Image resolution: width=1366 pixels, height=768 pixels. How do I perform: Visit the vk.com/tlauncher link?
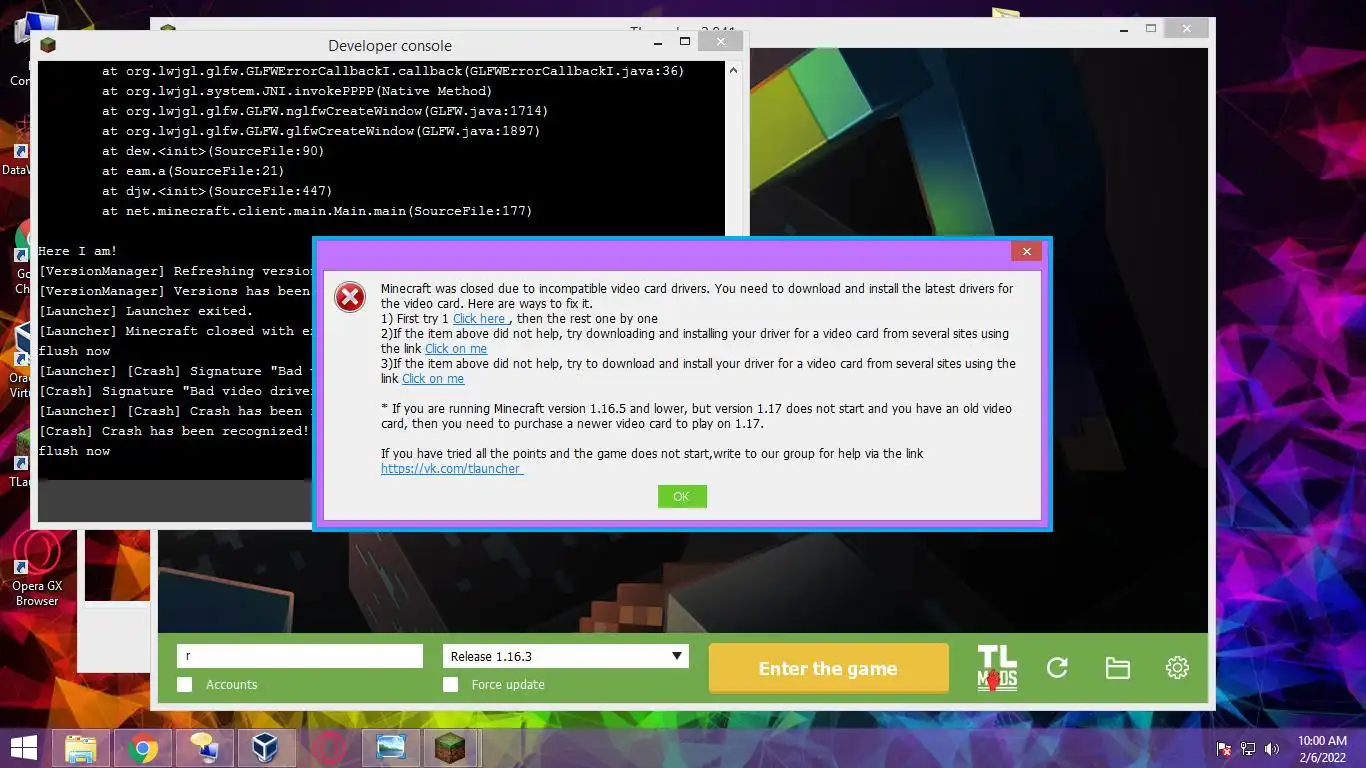pos(452,469)
